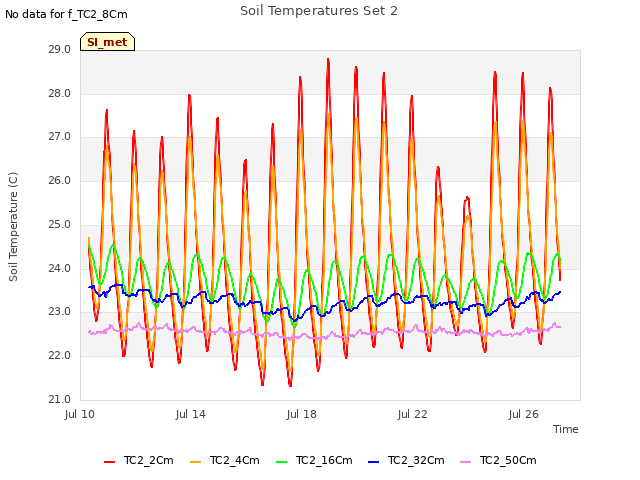Click the 29.0 y-axis tick label
This screenshot has height=480, width=640.
(x=60, y=50)
